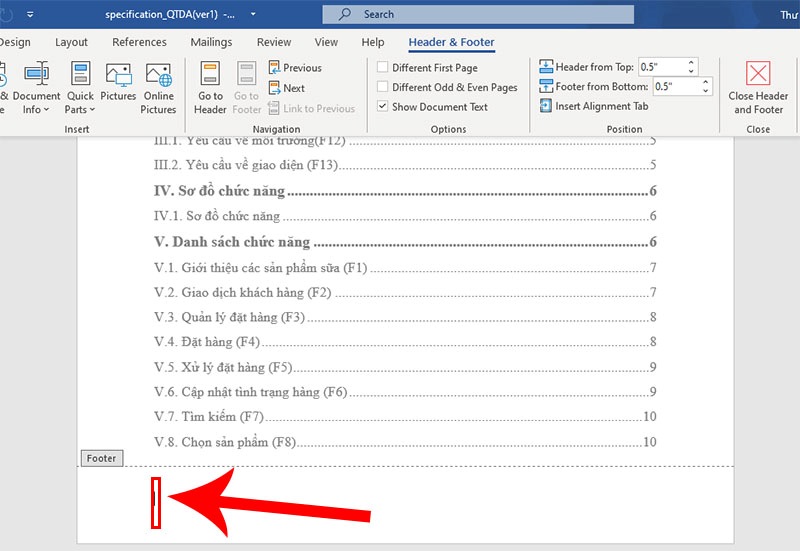Click entry V.2. Giao dịch khách hàng (F2)
This screenshot has width=800, height=551.
point(405,292)
